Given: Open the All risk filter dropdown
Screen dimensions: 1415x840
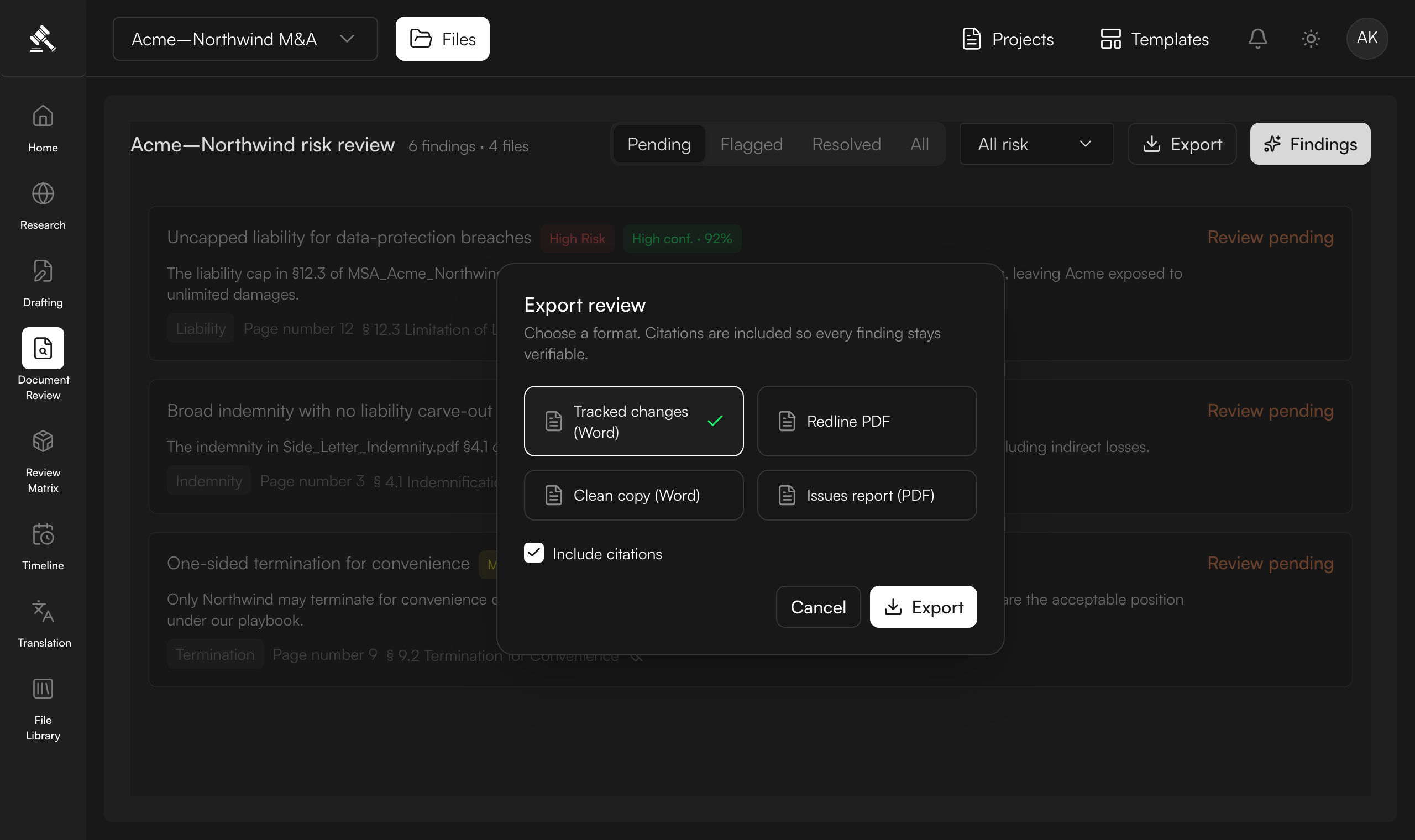Looking at the screenshot, I should click(x=1036, y=144).
